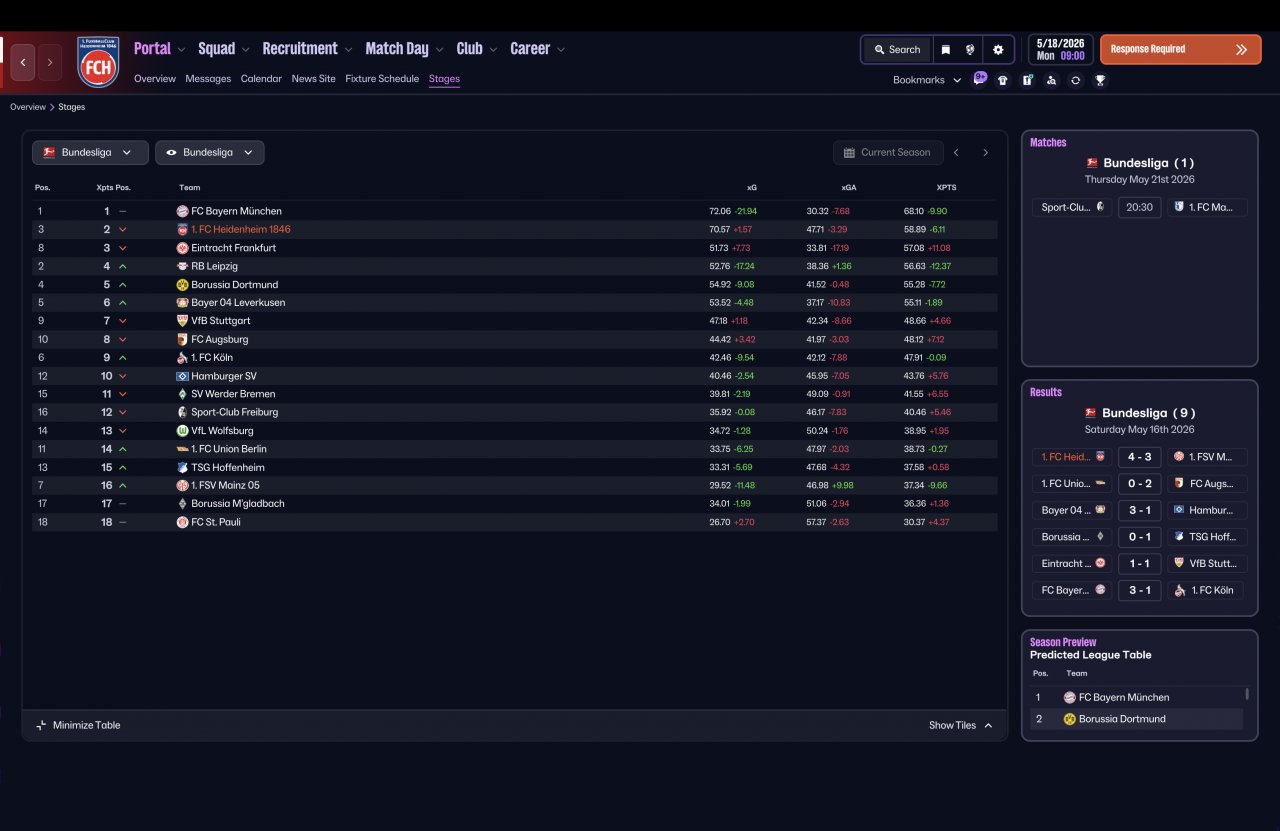Open the messages bubble with 9+ badge
1280x831 pixels.
[x=980, y=79]
